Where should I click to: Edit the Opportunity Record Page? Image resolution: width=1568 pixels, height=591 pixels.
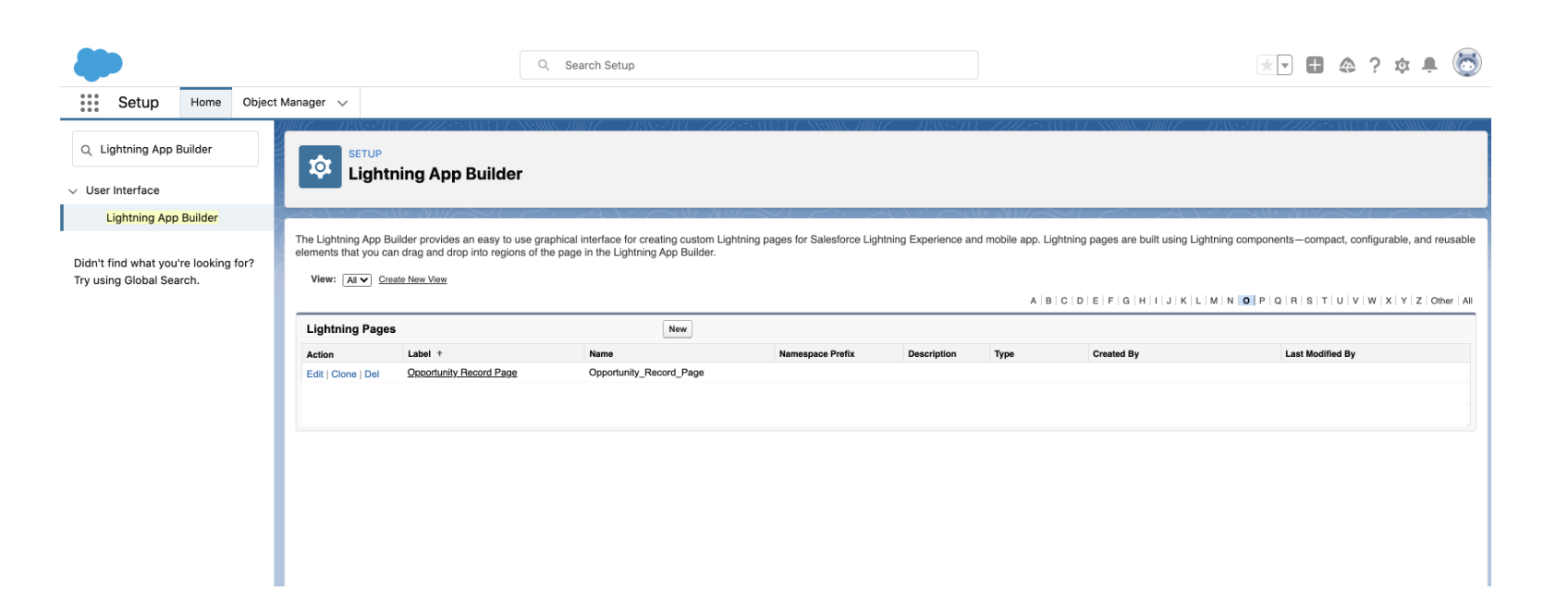(314, 375)
